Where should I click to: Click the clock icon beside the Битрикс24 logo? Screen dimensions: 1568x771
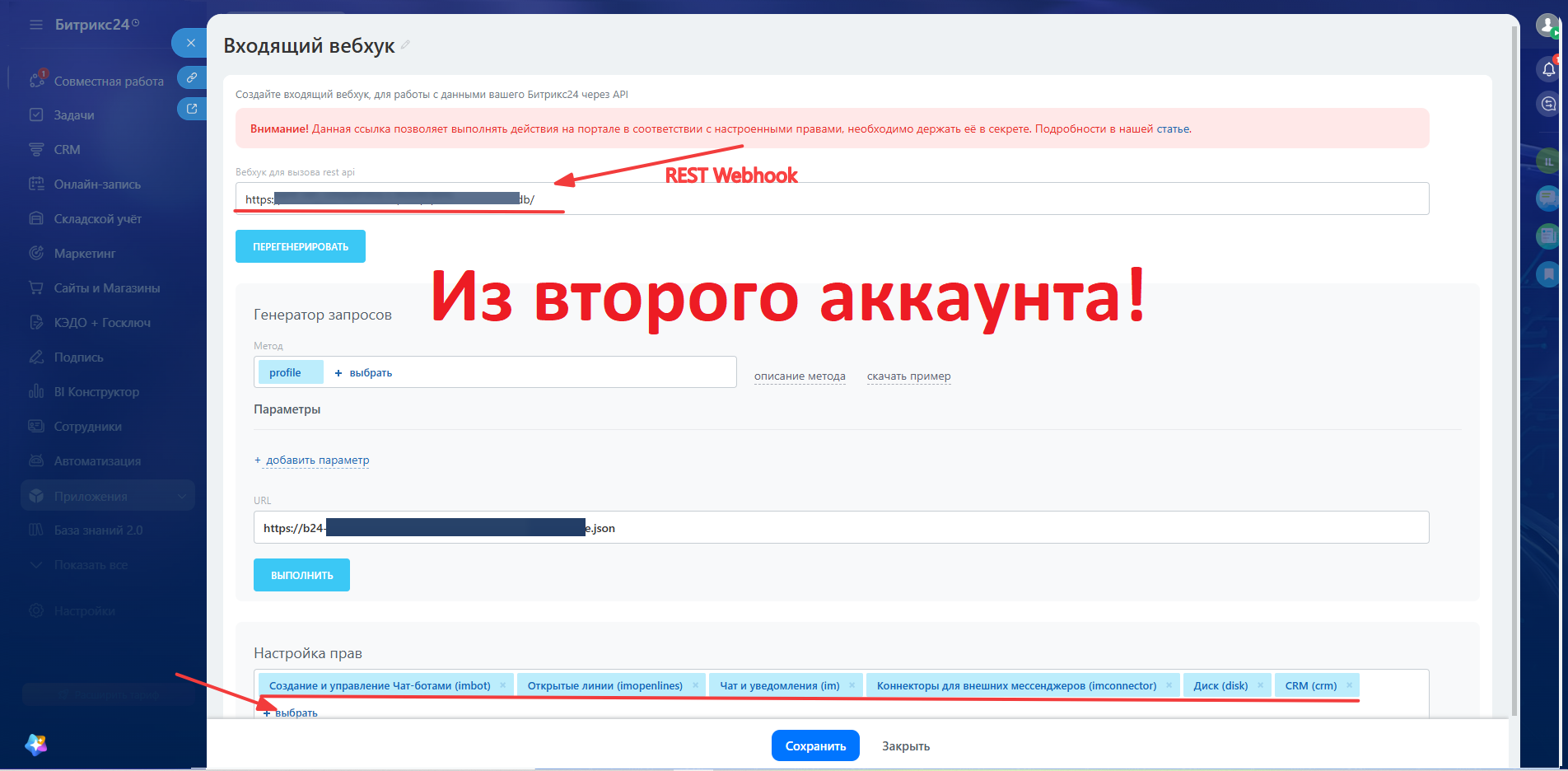tap(136, 23)
